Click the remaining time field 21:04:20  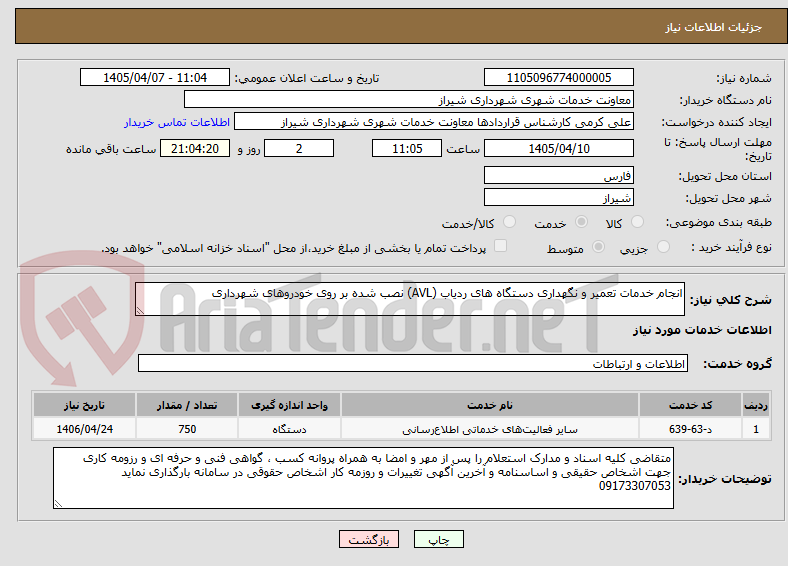coord(195,148)
